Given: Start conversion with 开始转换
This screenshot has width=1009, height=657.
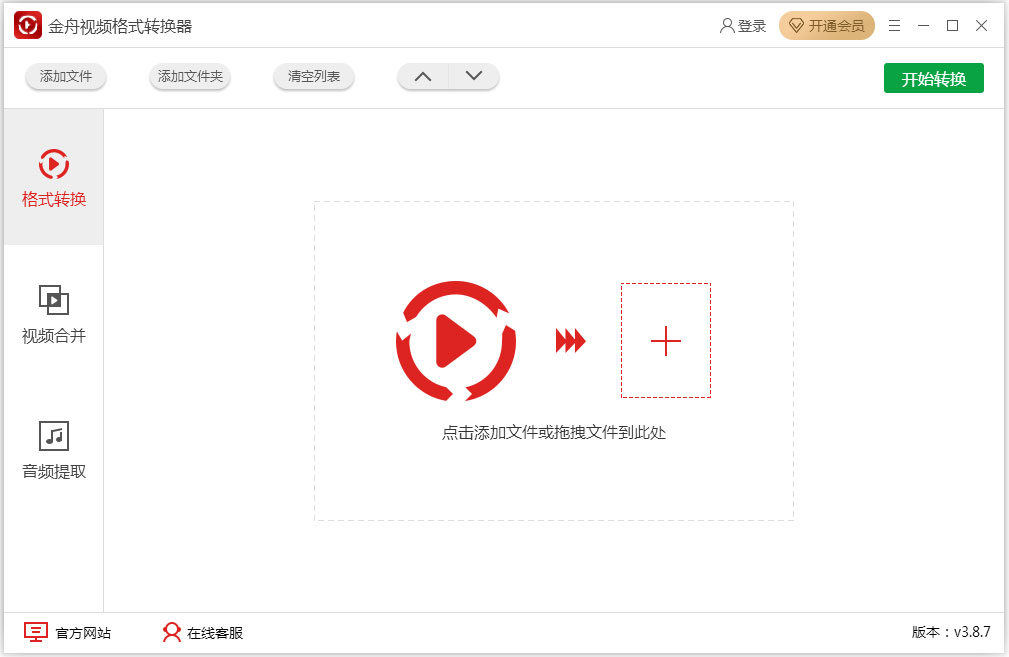Looking at the screenshot, I should (933, 77).
